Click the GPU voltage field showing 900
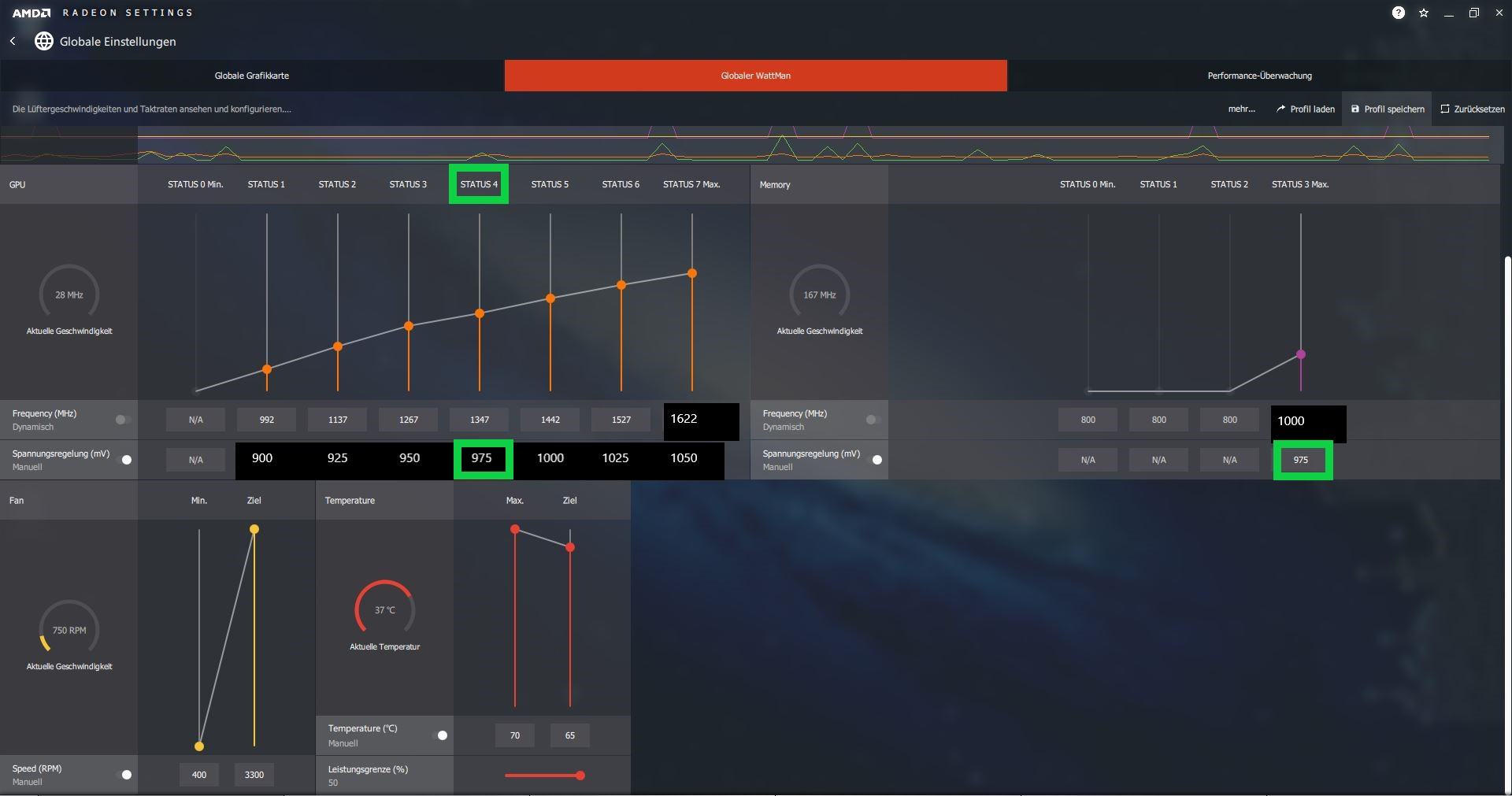 point(262,458)
